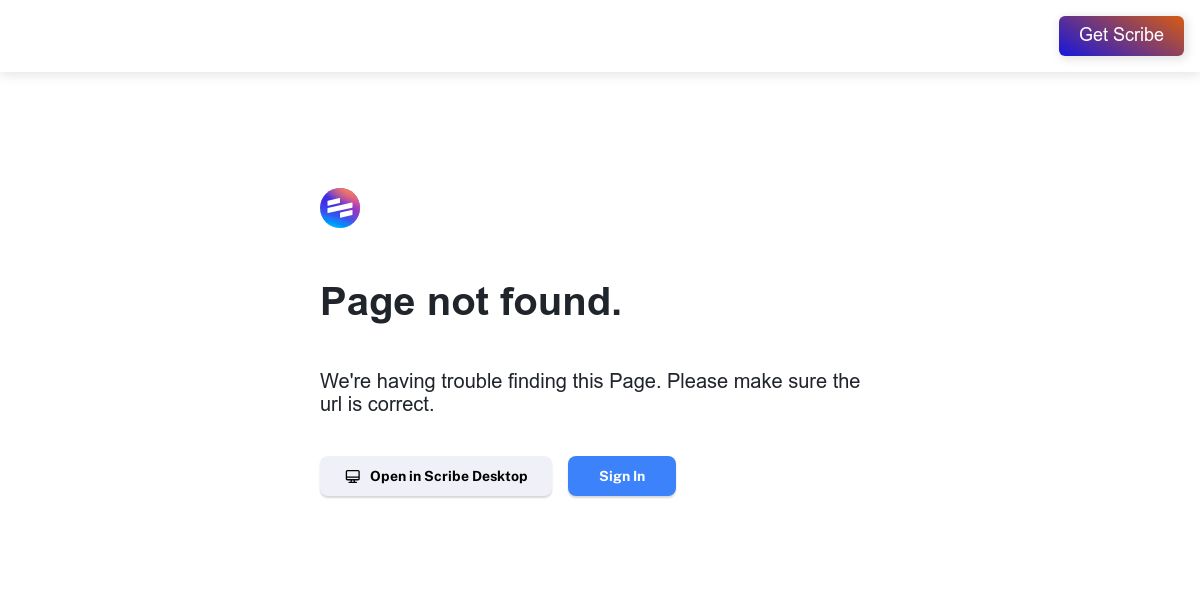Click the word 'Page' in the heading

367,302
